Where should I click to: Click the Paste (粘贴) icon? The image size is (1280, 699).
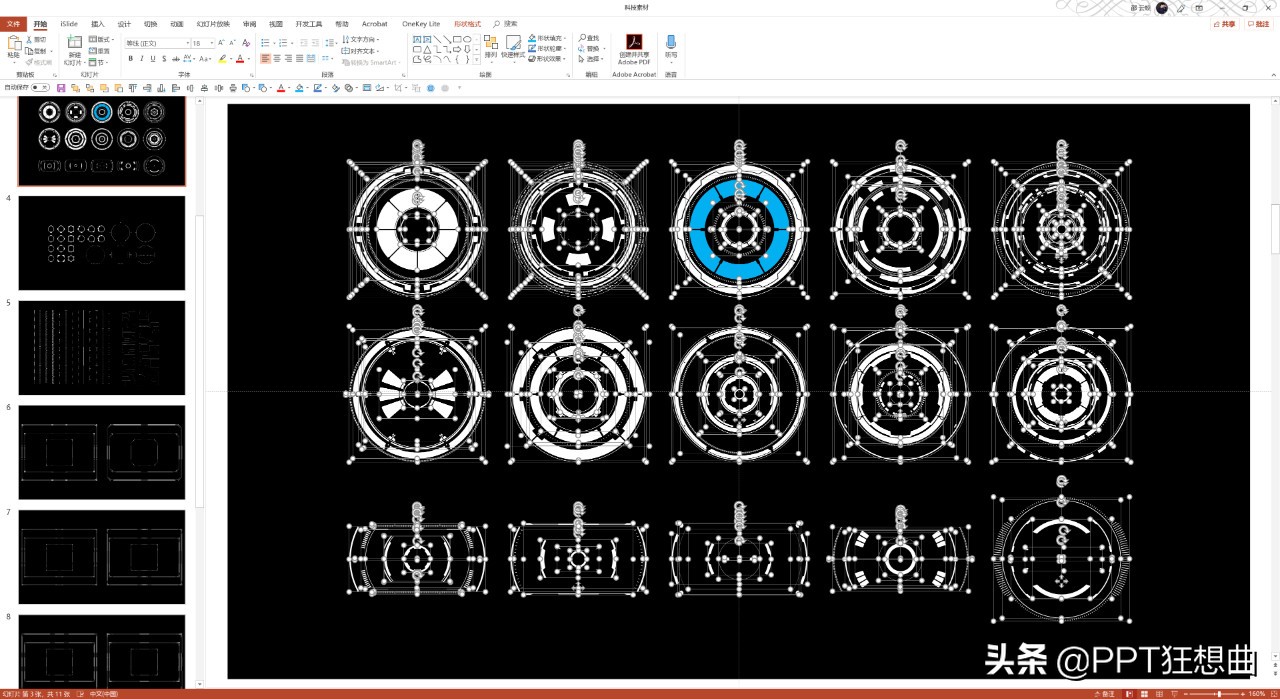14,43
